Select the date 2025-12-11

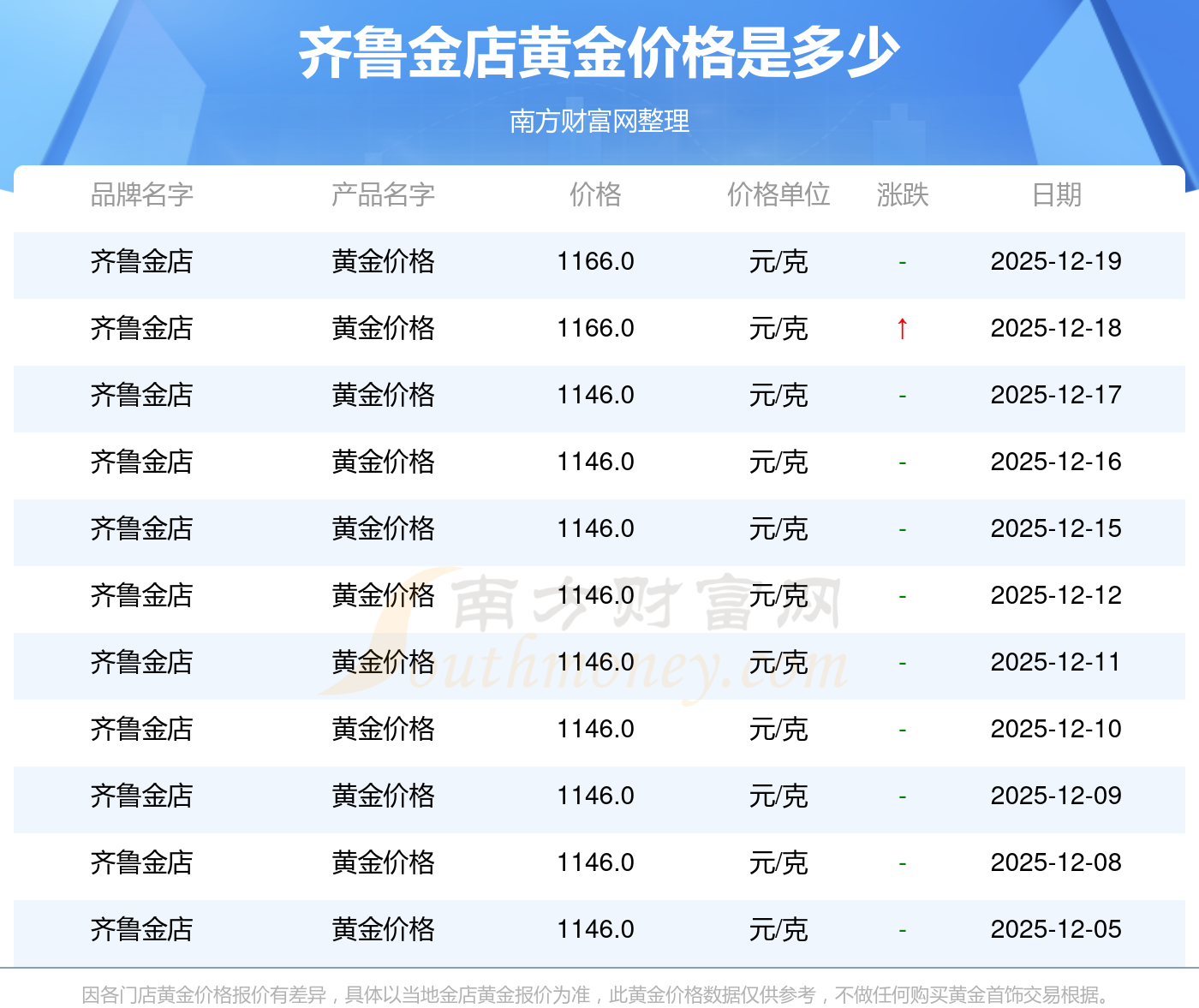[x=1056, y=662]
